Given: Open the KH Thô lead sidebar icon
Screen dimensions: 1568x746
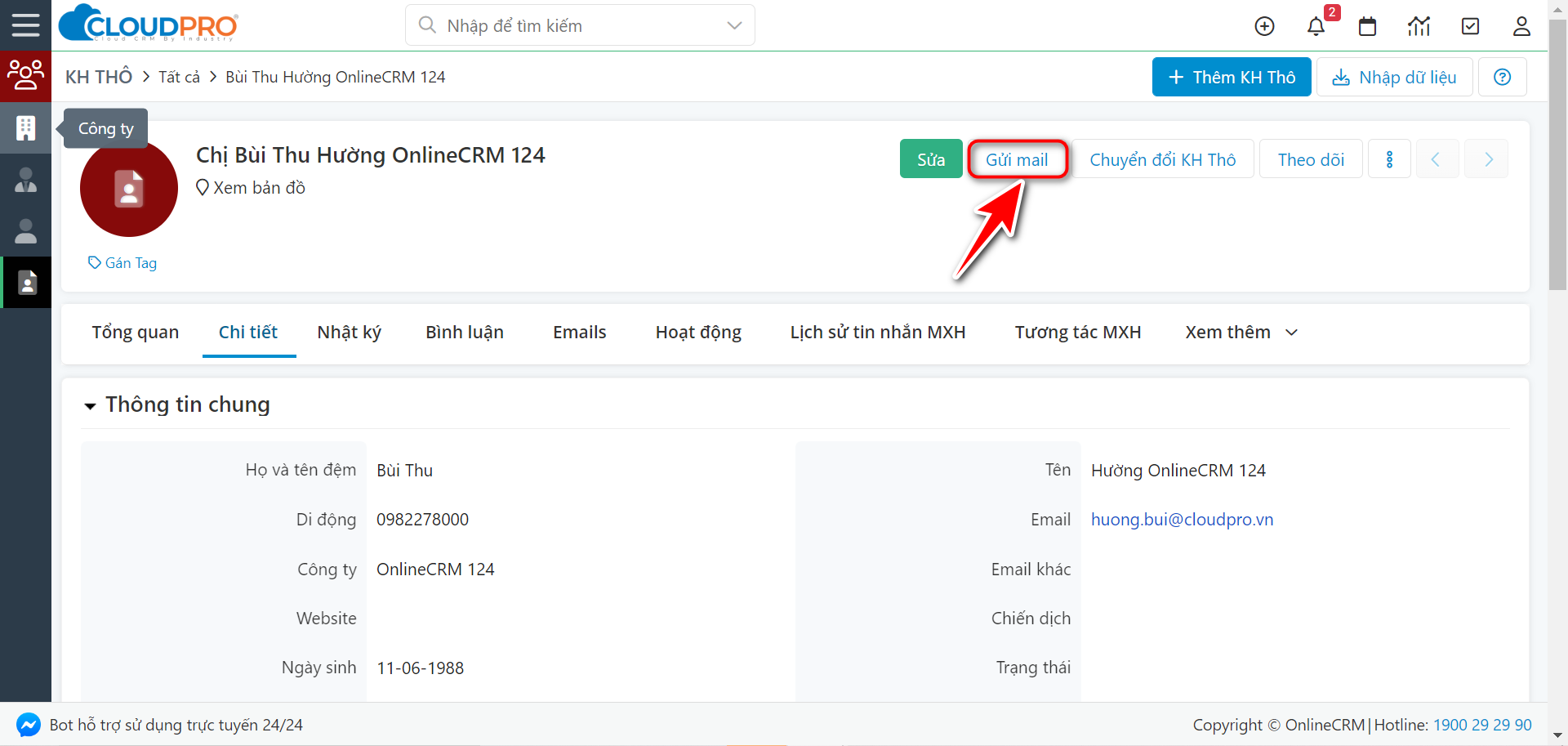Looking at the screenshot, I should tap(27, 283).
